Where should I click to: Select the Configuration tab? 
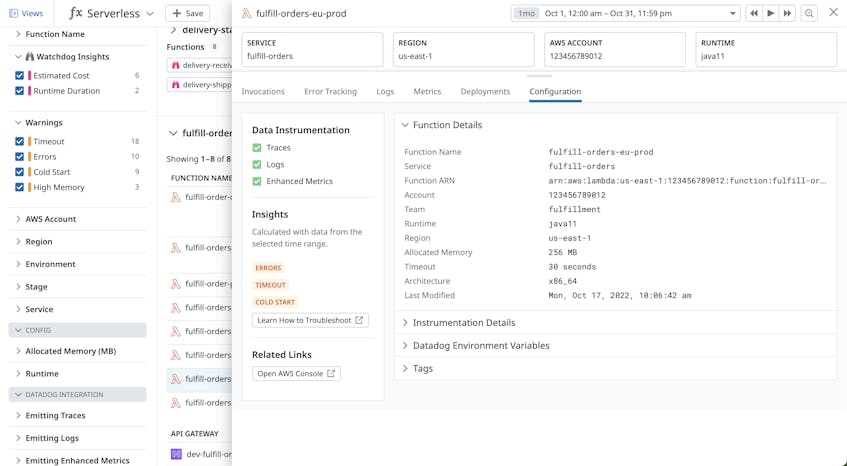click(x=555, y=92)
